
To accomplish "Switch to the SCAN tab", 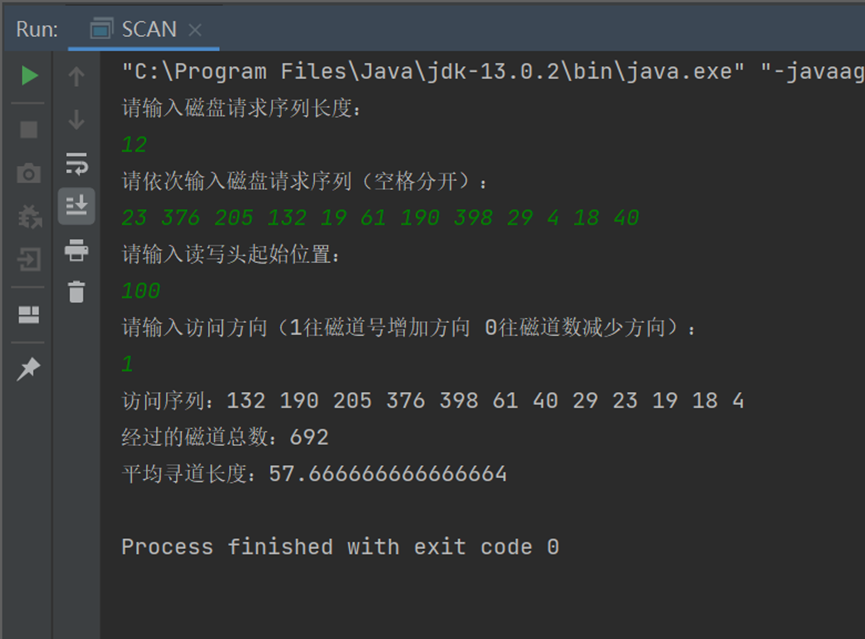I will coord(150,30).
